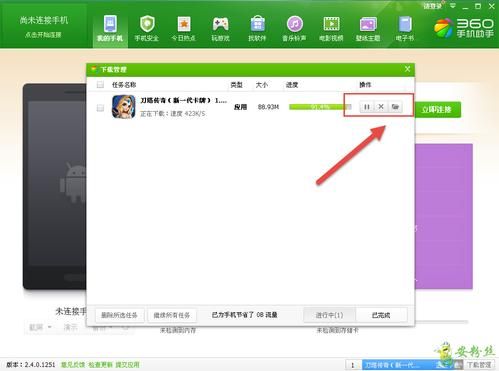Click the download count box showing 1
The image size is (499, 371).
tap(353, 365)
